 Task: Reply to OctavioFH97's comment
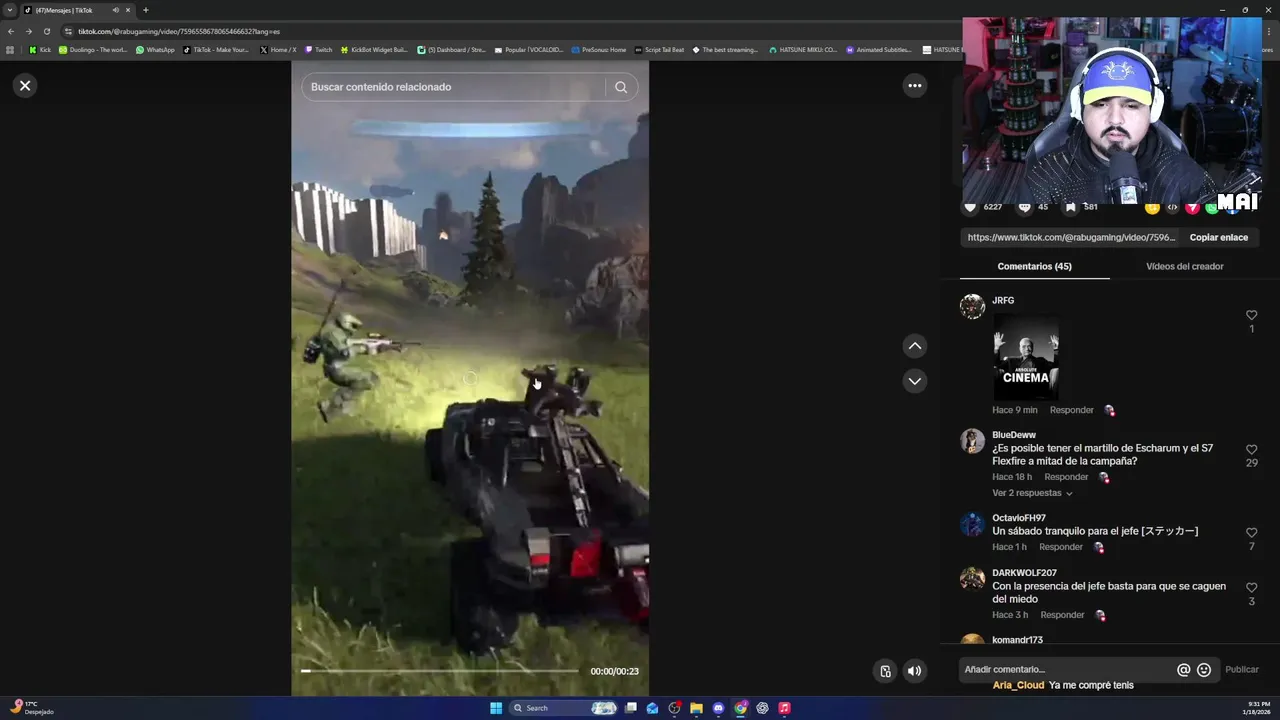tap(1061, 547)
